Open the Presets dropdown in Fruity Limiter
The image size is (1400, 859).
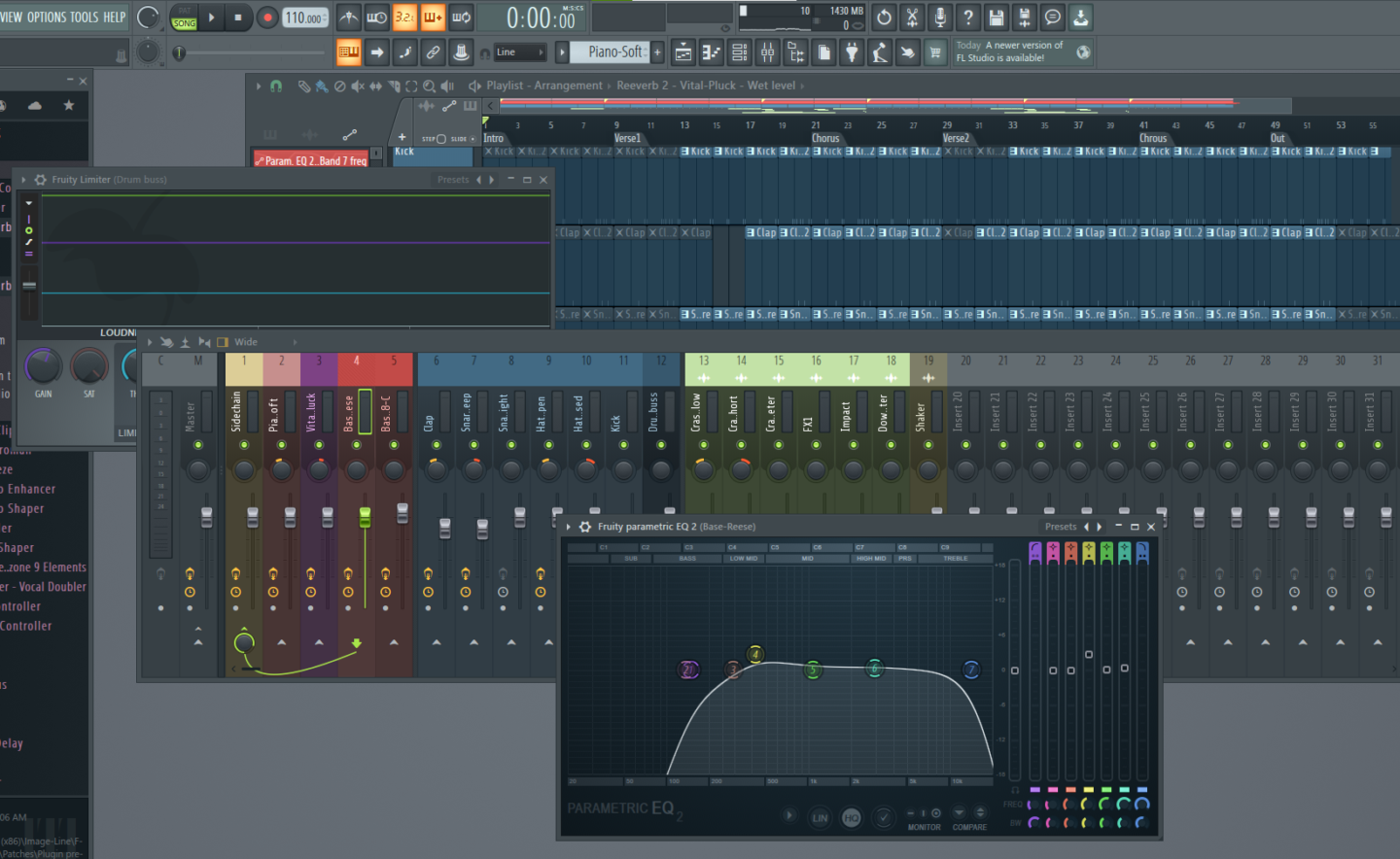pos(453,180)
